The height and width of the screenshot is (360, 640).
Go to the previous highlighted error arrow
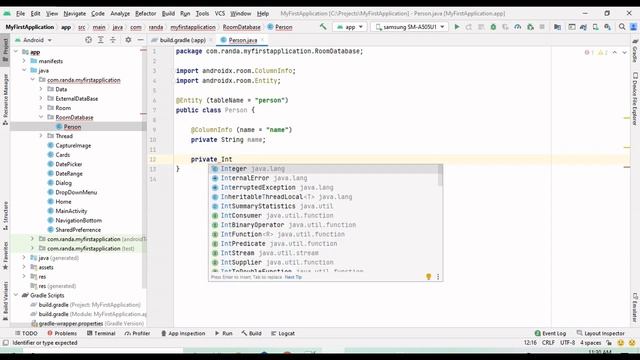[615, 53]
